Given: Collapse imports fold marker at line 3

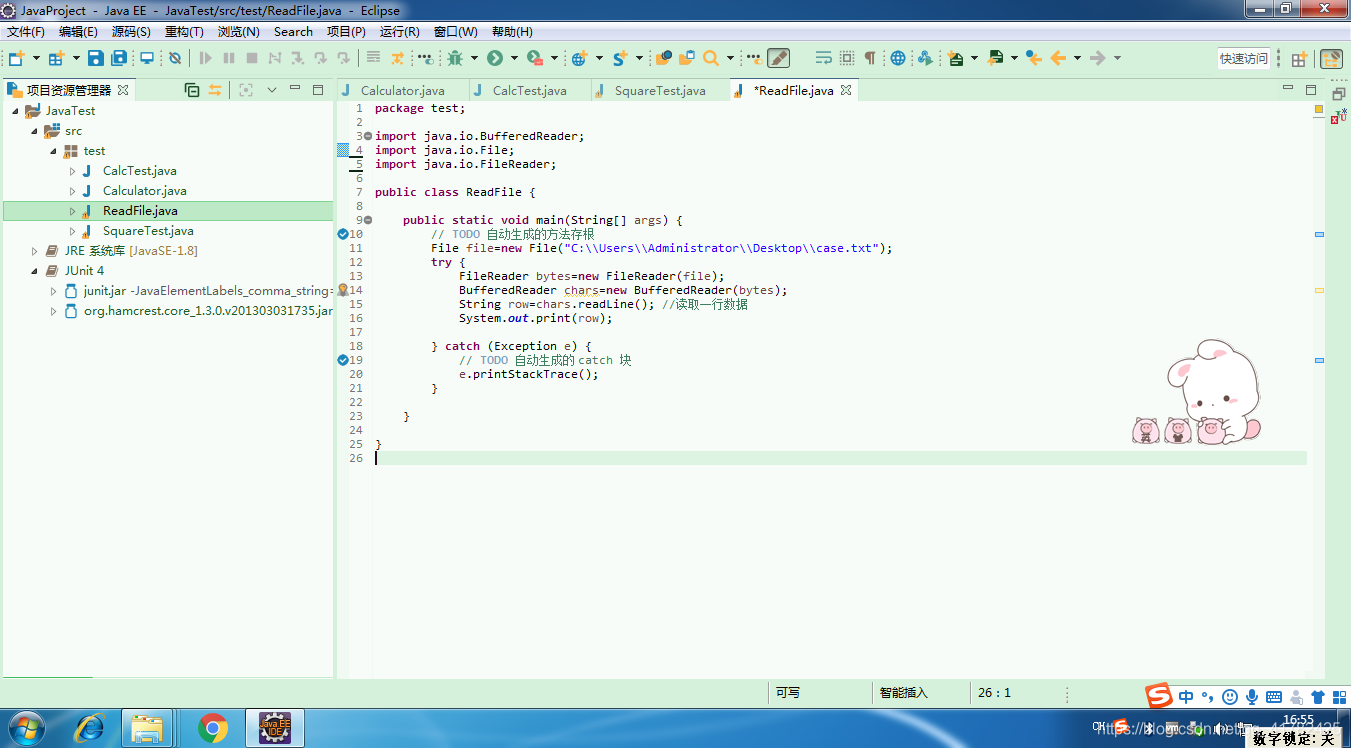Looking at the screenshot, I should coord(368,136).
